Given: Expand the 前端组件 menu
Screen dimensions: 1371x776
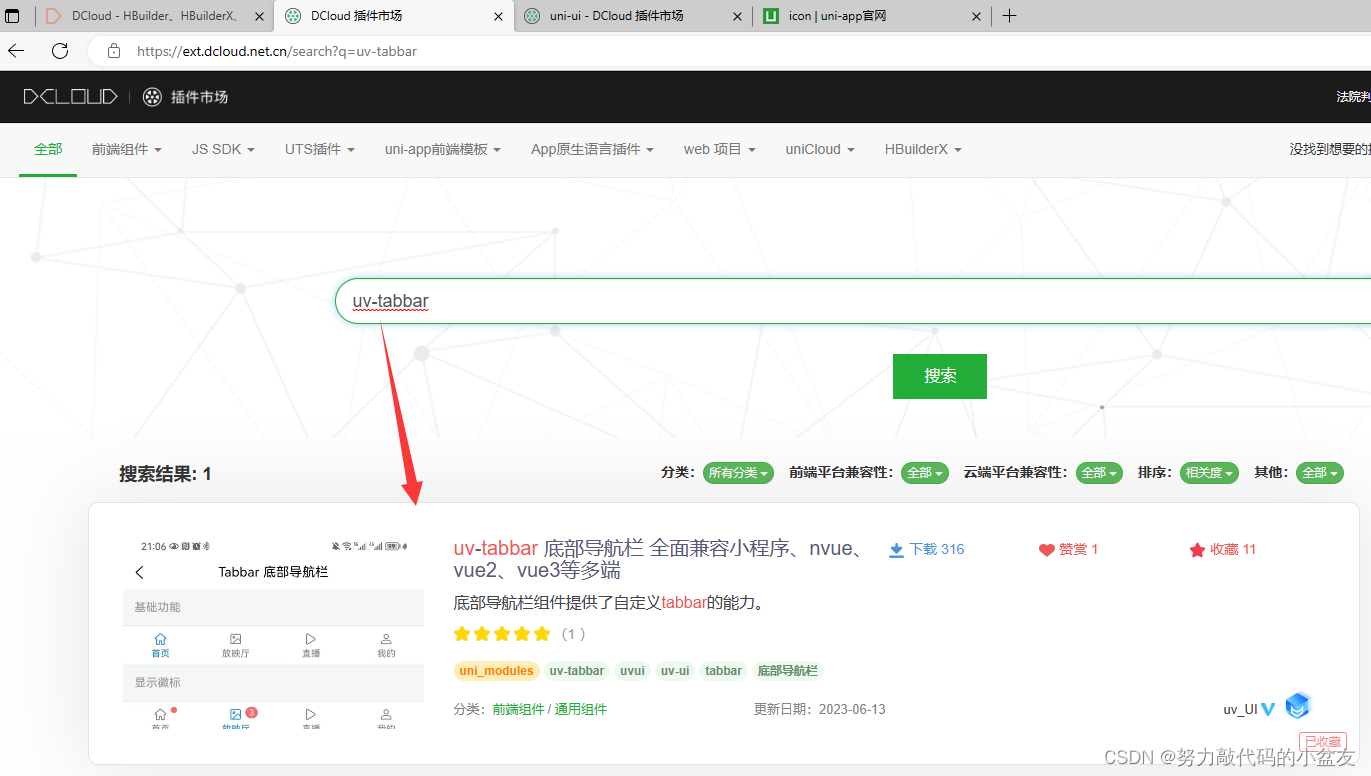Looking at the screenshot, I should [127, 149].
